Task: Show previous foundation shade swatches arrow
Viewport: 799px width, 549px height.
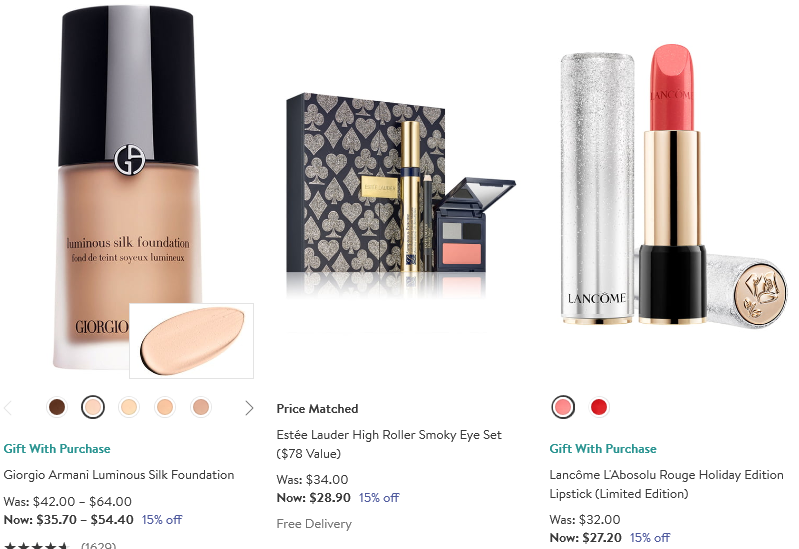Action: click(8, 408)
